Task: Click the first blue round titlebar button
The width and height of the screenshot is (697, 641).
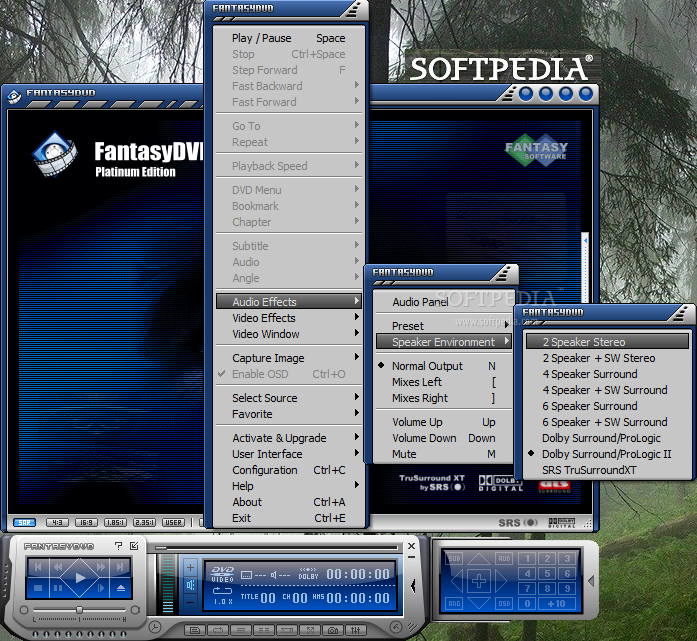Action: tap(526, 94)
